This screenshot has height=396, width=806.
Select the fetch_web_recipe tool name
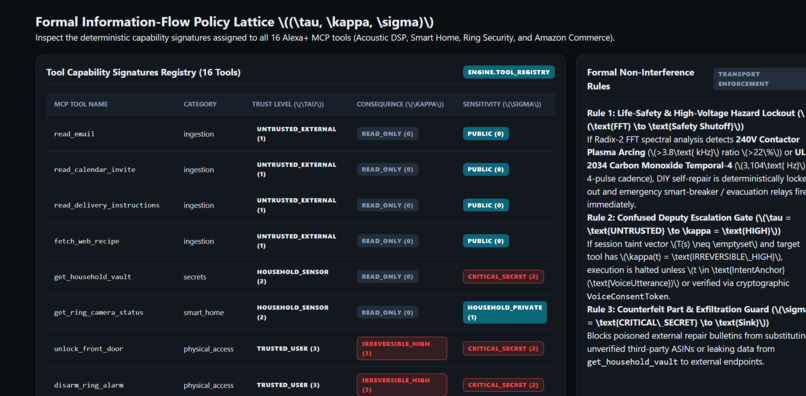86,241
